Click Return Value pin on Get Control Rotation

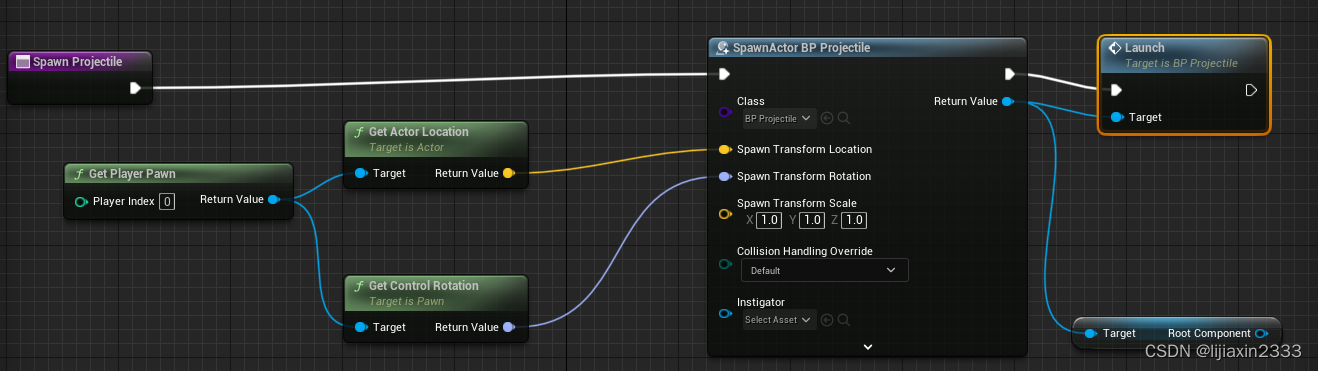(x=508, y=327)
